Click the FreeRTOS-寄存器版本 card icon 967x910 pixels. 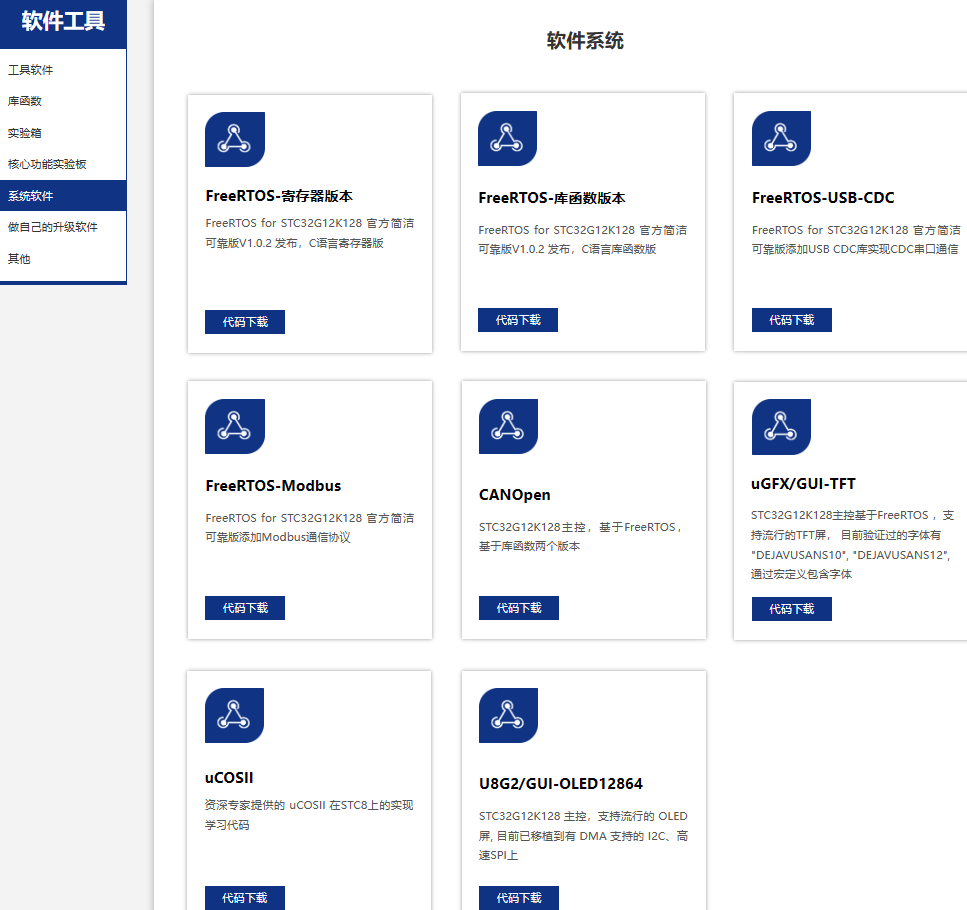(235, 139)
